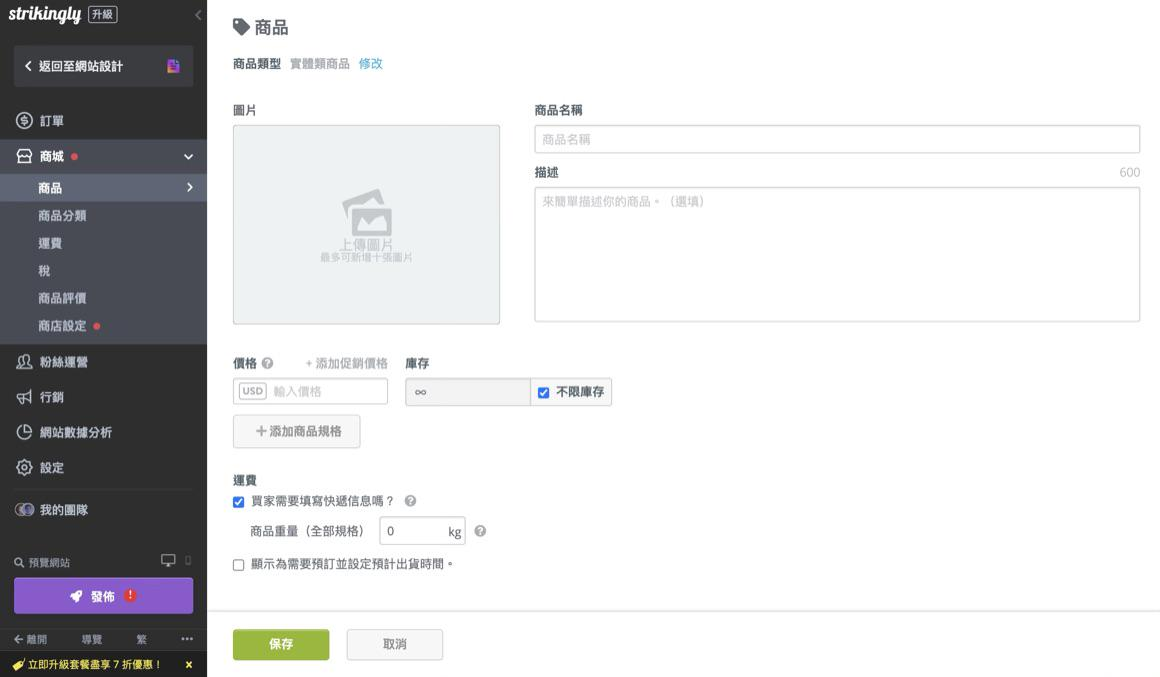Enable 顯示為需要預訂 pre-order checkbox
Screen dimensions: 1160x677
pyautogui.click(x=238, y=565)
